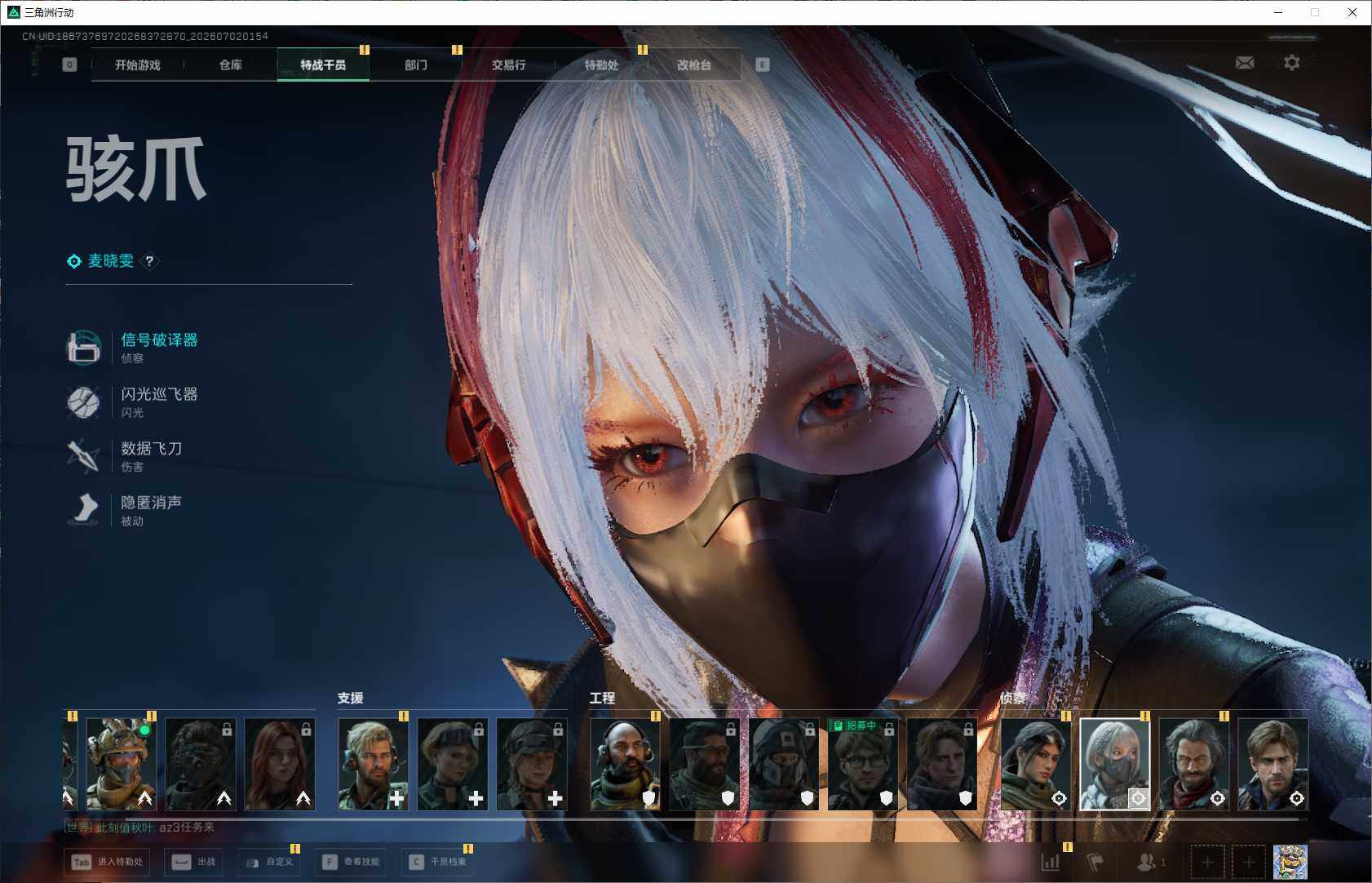This screenshot has width=1372, height=883.
Task: Switch to the 改枪台 tab
Action: (x=694, y=65)
